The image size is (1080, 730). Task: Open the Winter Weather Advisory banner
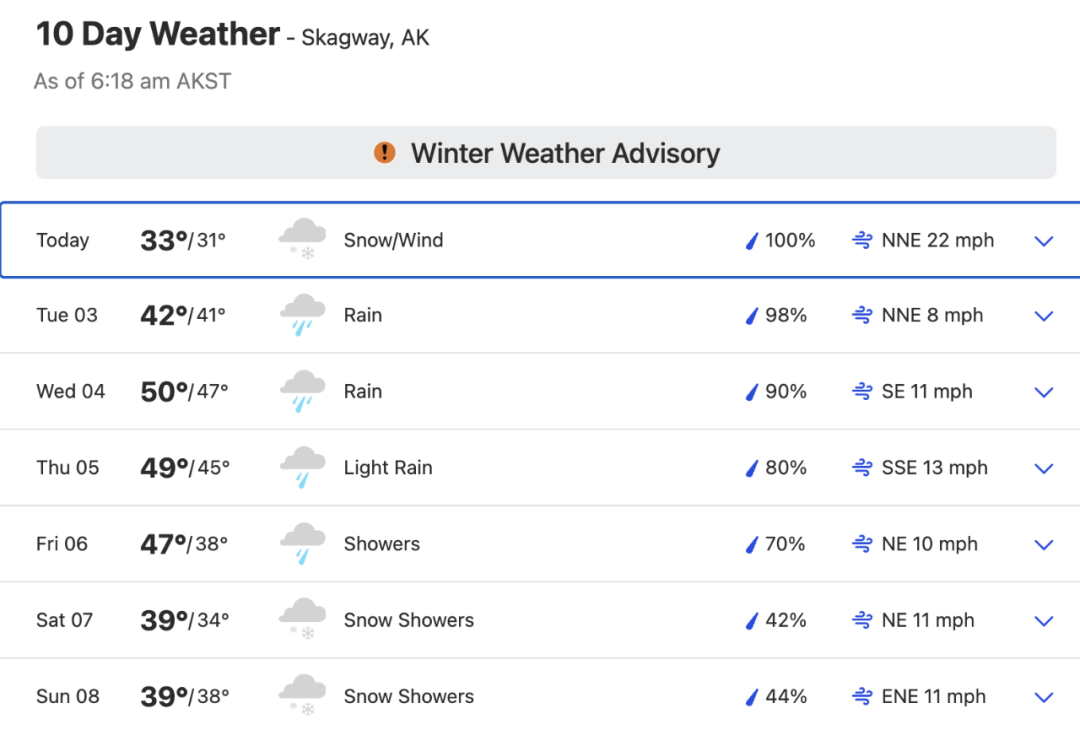tap(546, 152)
